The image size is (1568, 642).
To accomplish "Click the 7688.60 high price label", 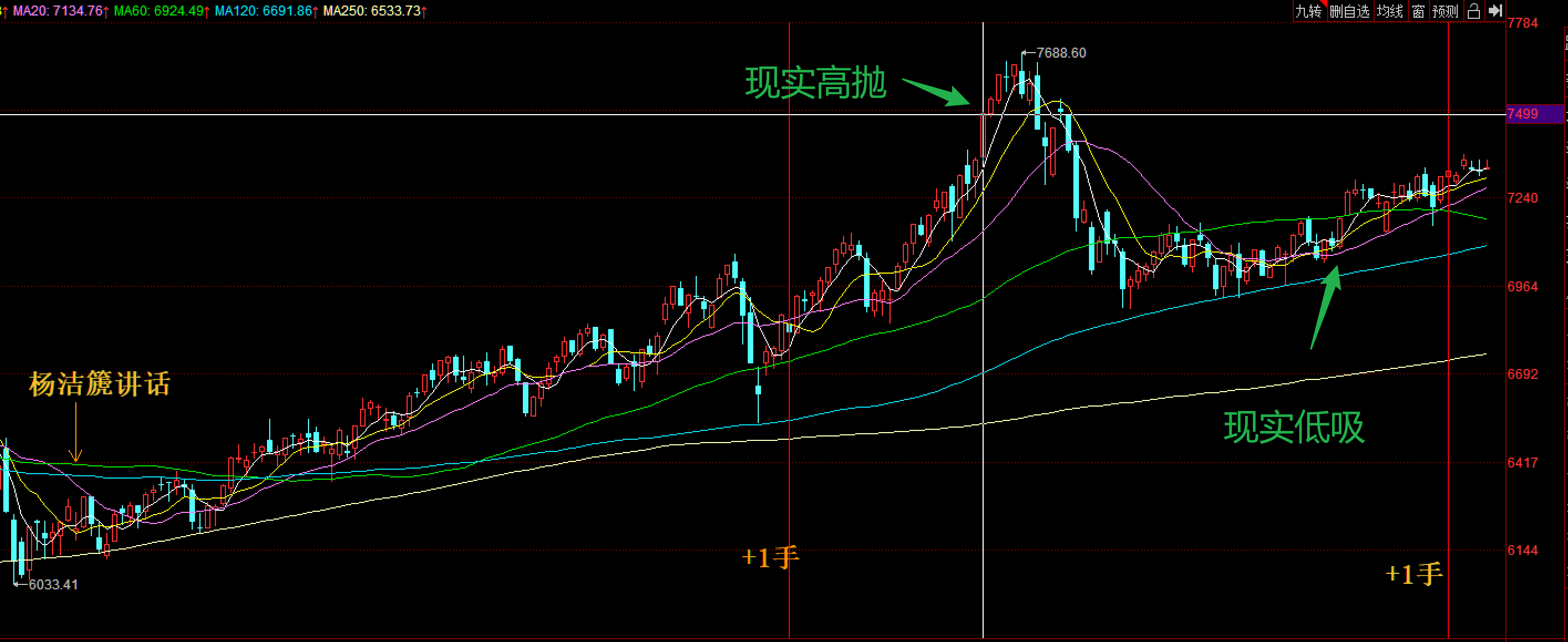I will pos(1061,53).
